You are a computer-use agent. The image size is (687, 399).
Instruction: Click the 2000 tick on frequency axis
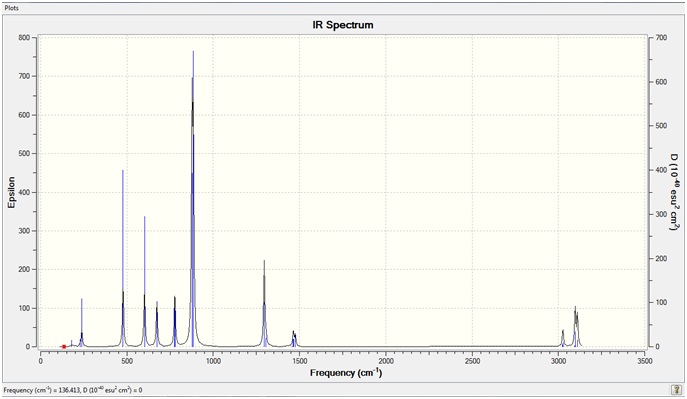click(x=386, y=361)
